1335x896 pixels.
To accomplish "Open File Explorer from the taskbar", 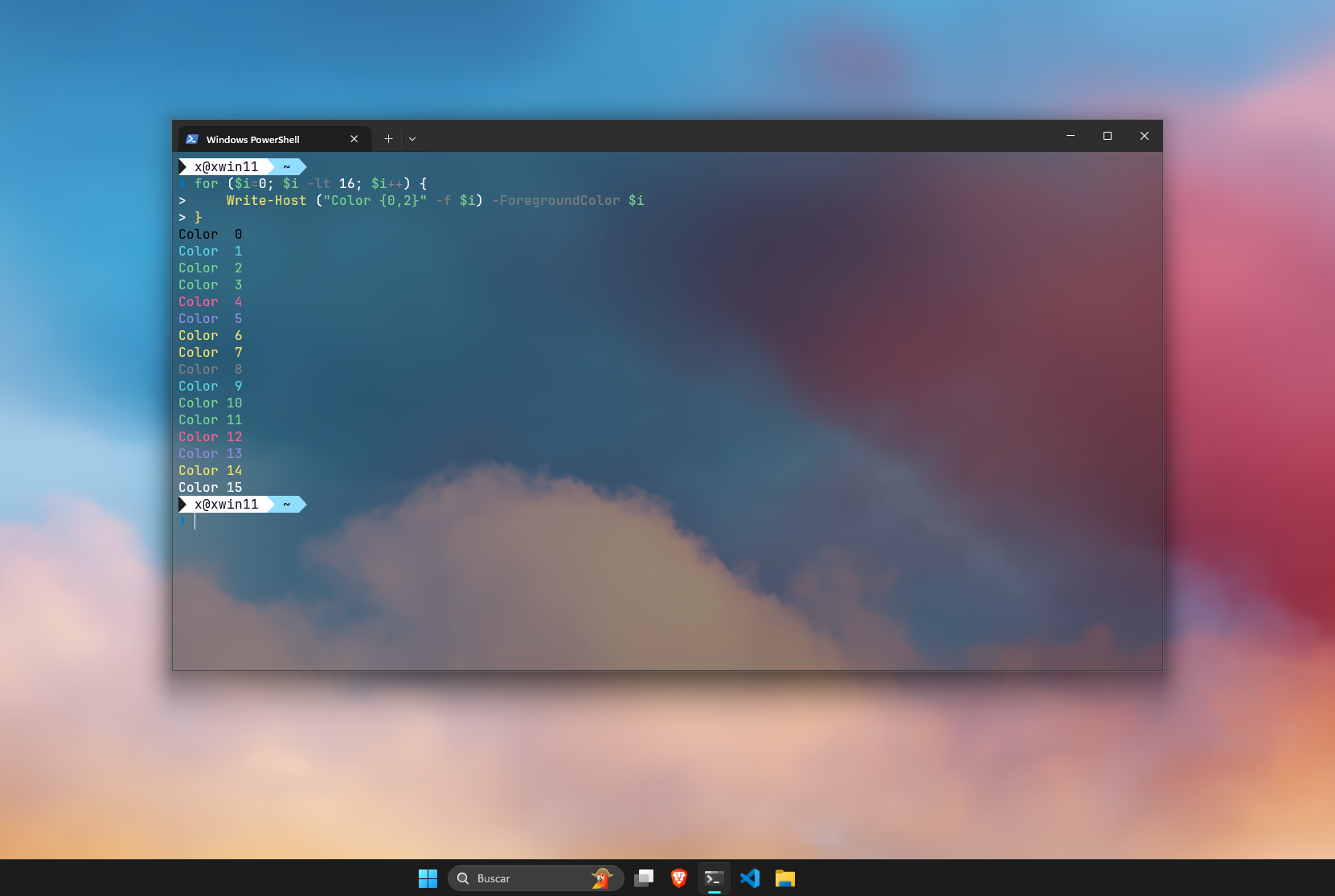I will click(785, 878).
